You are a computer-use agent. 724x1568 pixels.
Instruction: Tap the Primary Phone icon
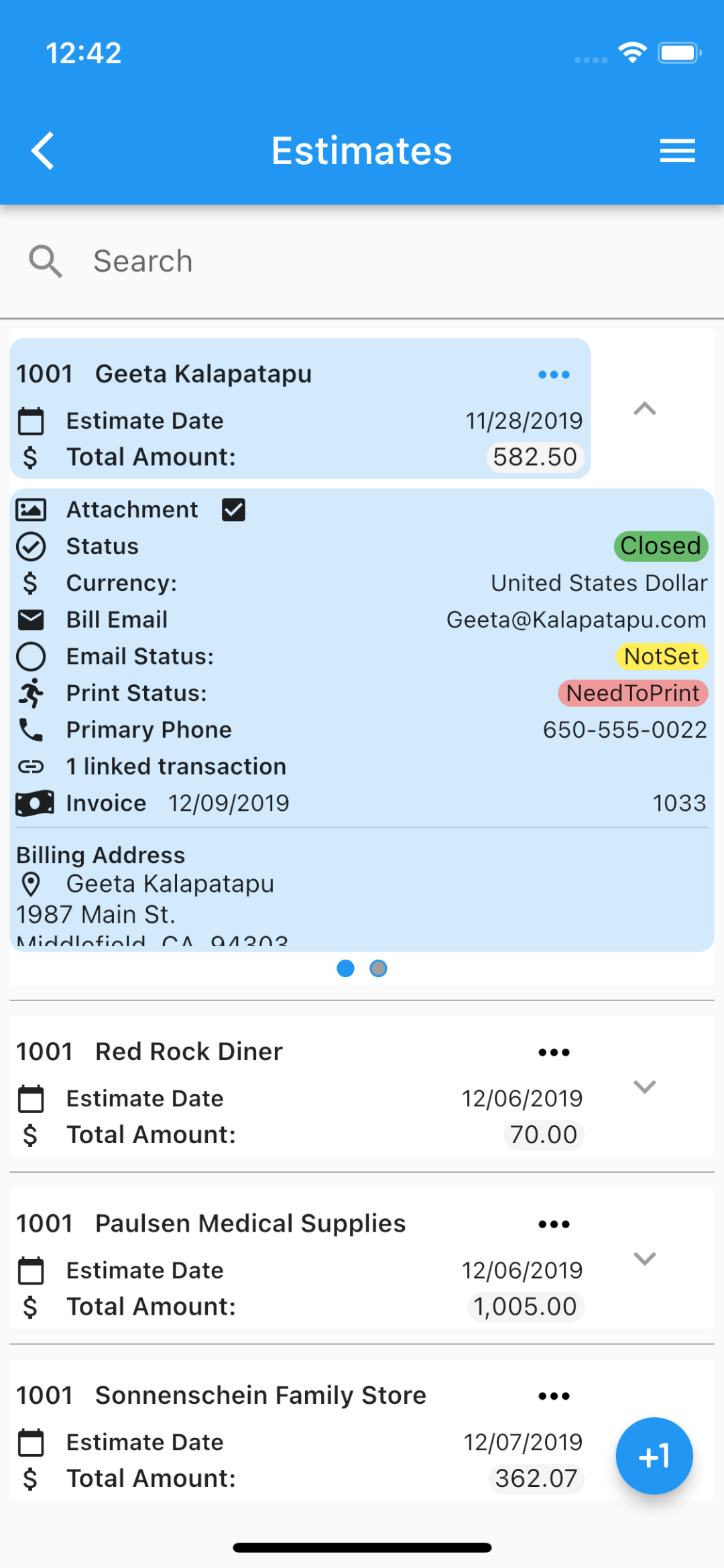[31, 730]
